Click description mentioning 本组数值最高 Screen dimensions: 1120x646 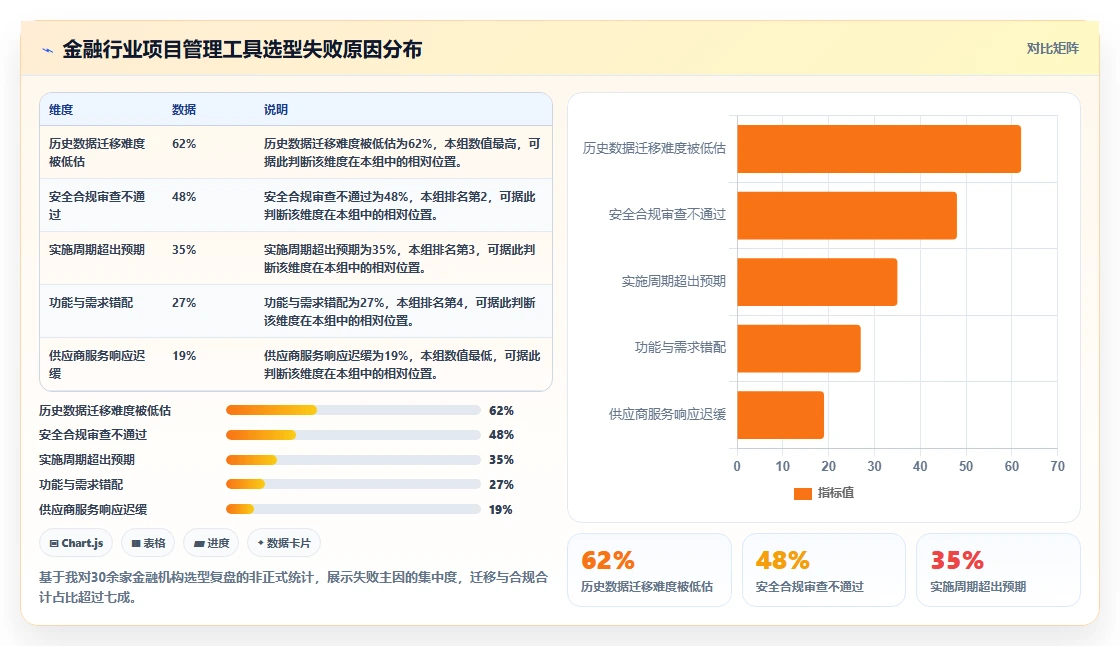pos(402,152)
